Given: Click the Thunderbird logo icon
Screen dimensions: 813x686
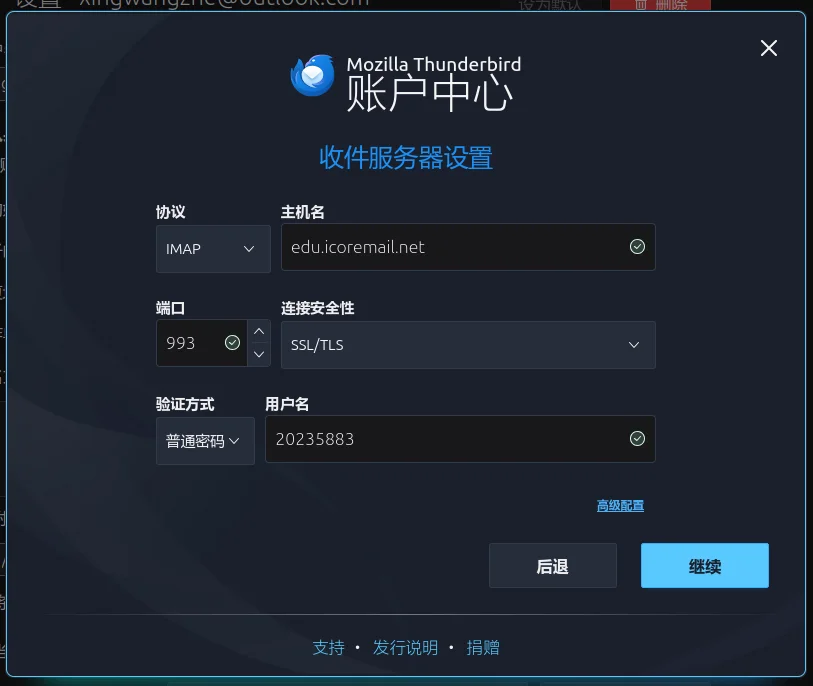Looking at the screenshot, I should [x=313, y=76].
